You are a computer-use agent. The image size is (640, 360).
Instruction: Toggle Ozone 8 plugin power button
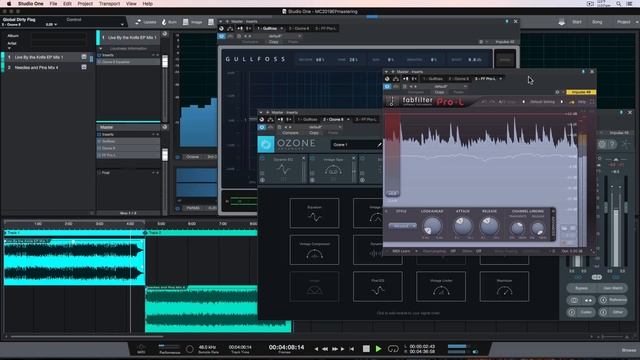[262, 127]
